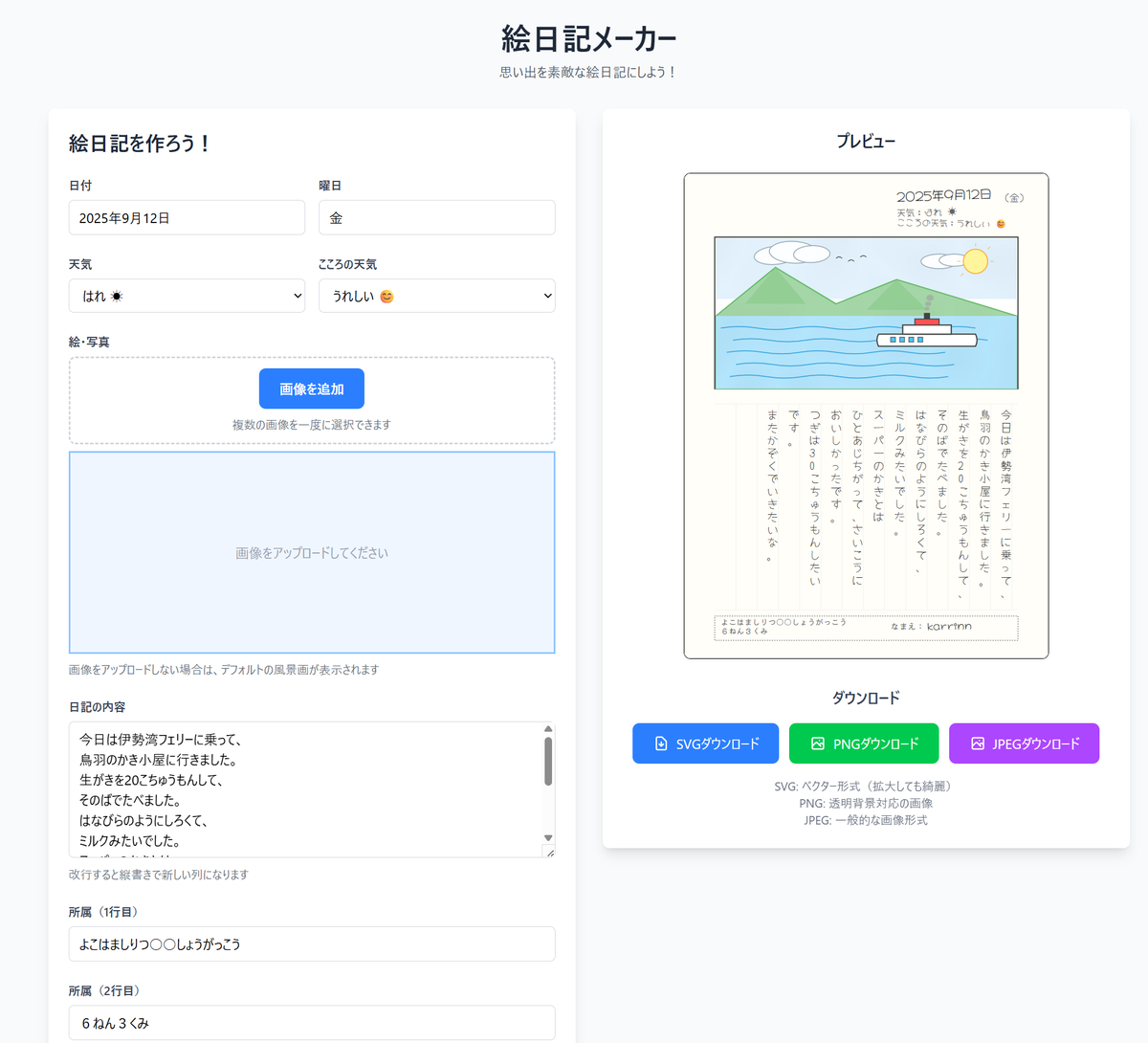Click the JPEGダウンロード button

[x=1024, y=743]
